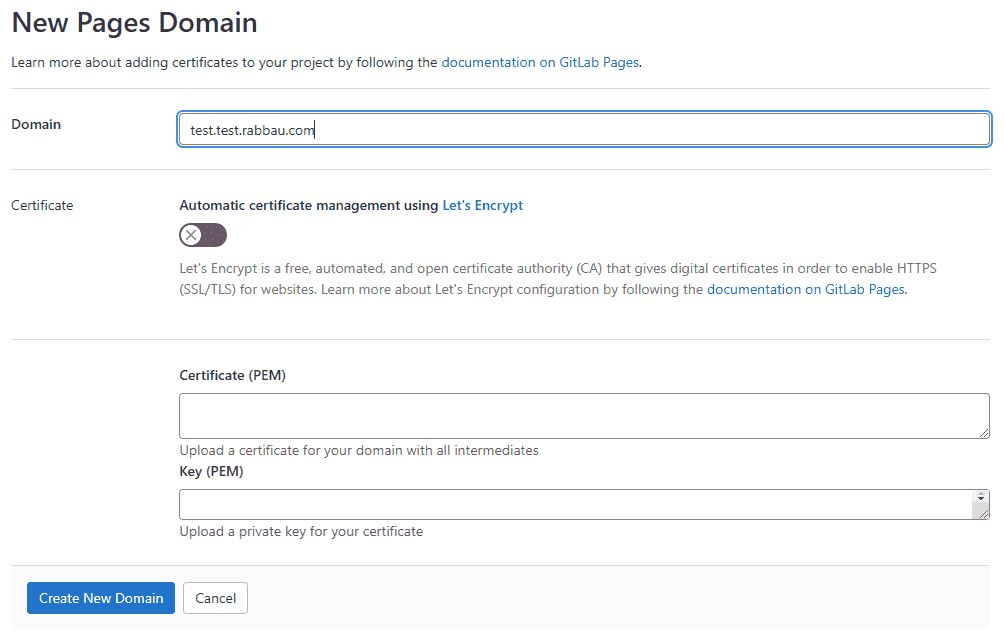
Task: Open documentation on GitLab Pages link below heading
Action: click(x=540, y=62)
